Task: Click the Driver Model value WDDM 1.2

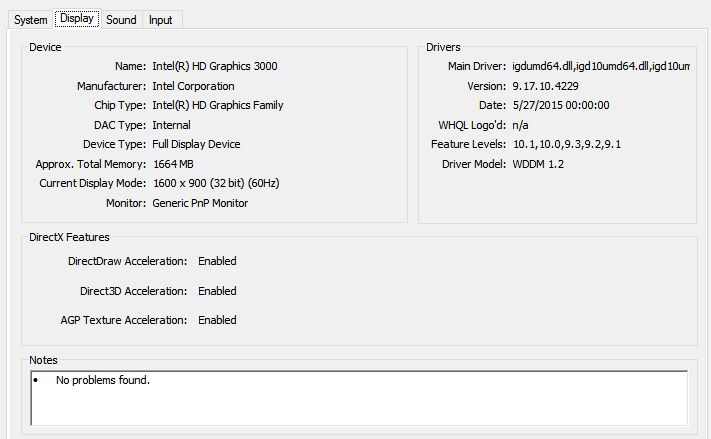Action: point(537,164)
